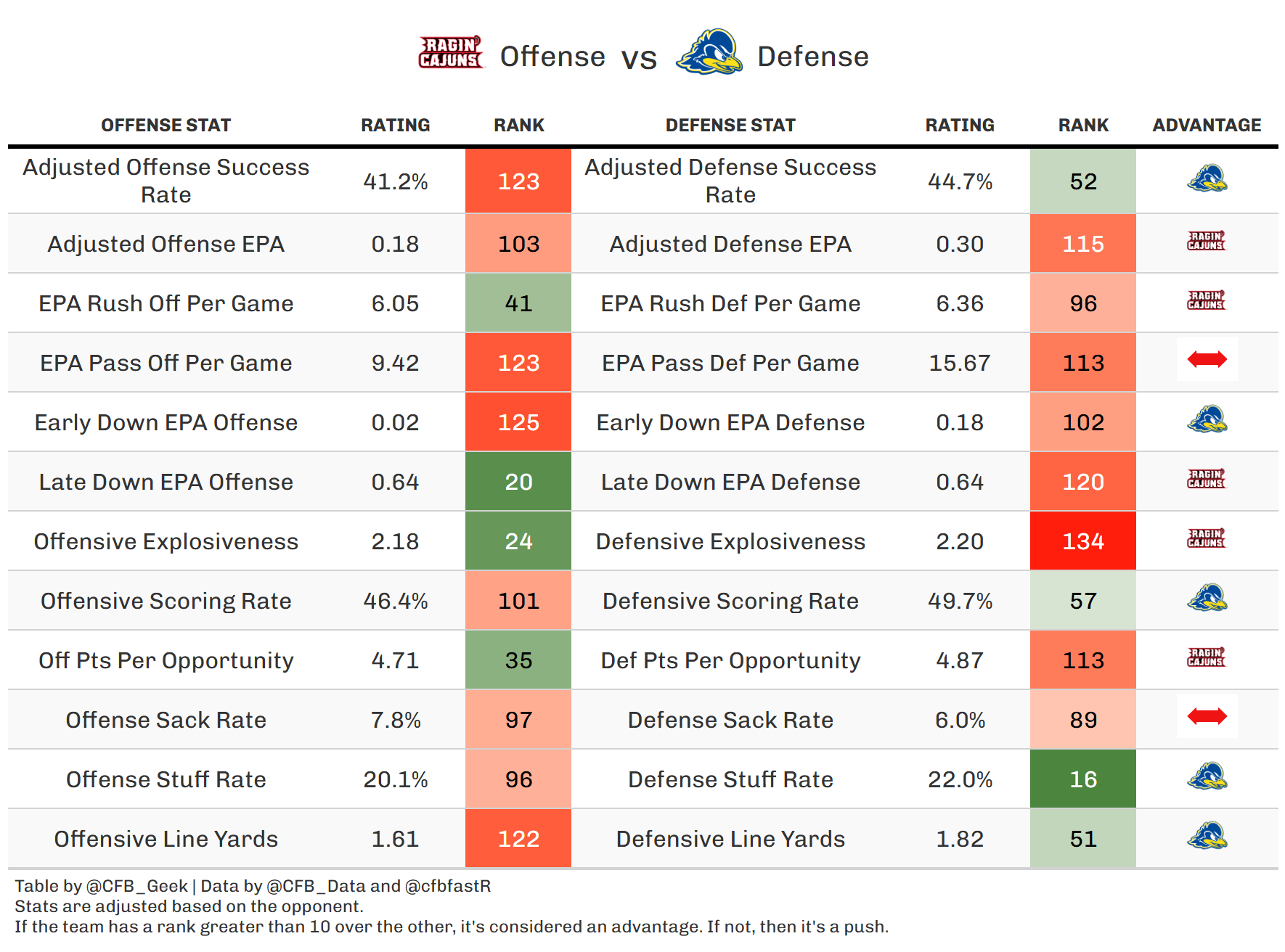Select the Blue Hens advantage icon for Success Rate
Screen dimensions: 1285x952
pyautogui.click(x=1207, y=178)
